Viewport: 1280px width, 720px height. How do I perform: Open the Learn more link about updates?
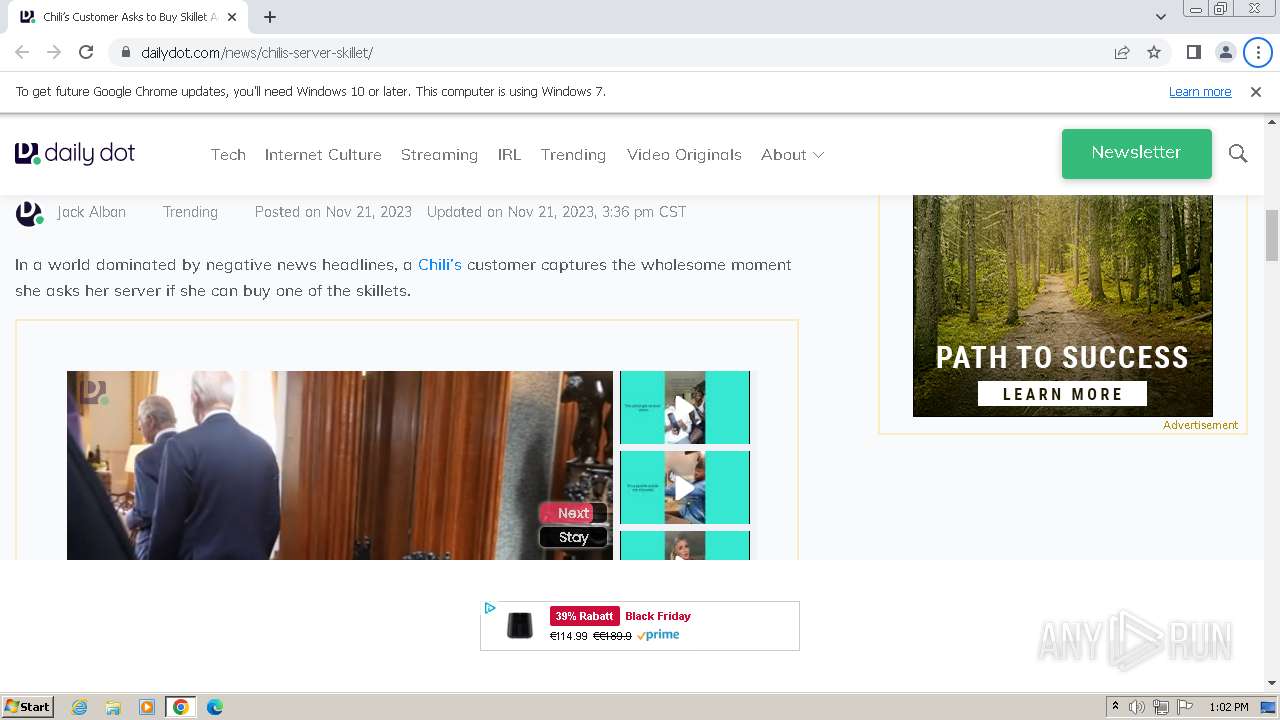1200,91
